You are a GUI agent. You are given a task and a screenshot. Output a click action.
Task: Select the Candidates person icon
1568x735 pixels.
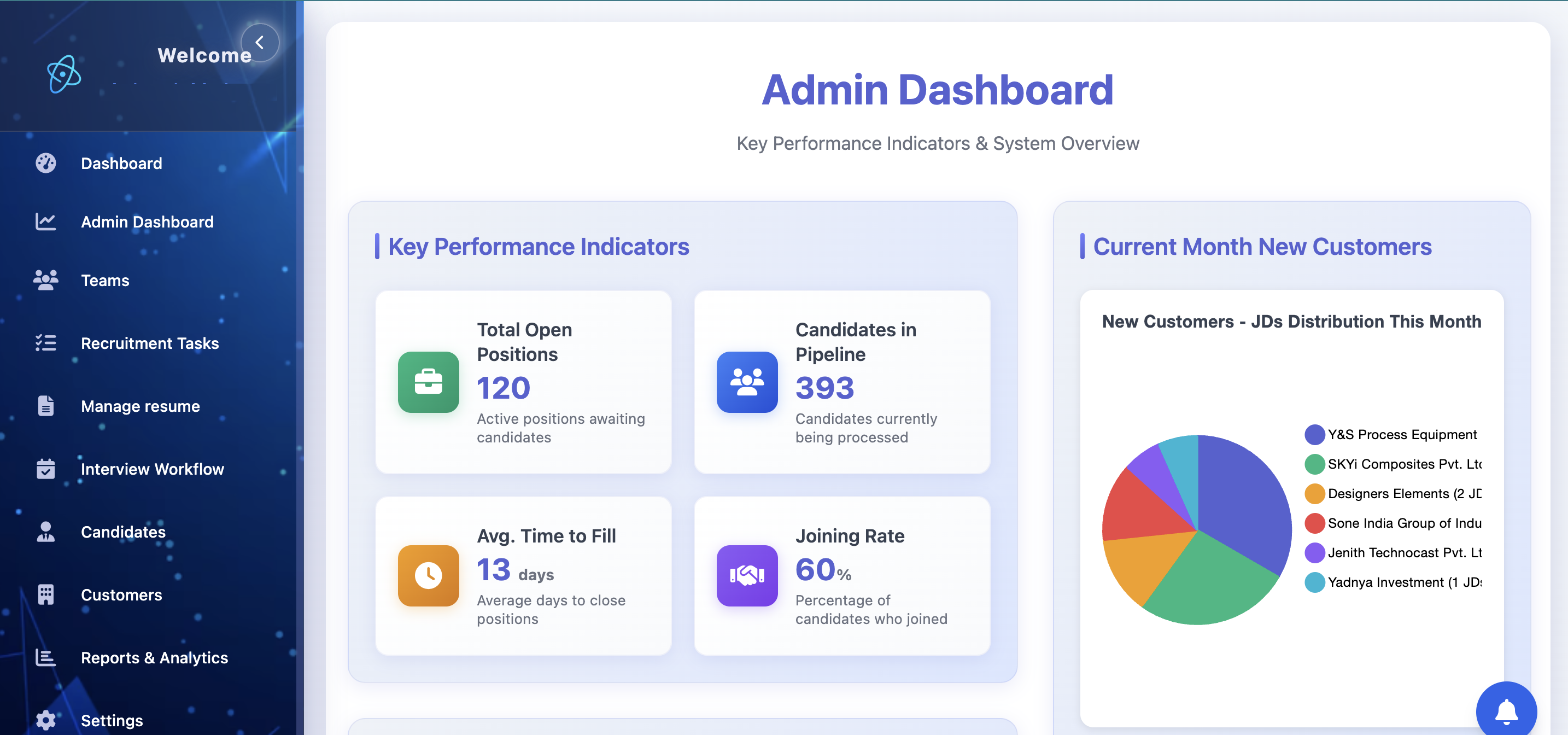(46, 532)
